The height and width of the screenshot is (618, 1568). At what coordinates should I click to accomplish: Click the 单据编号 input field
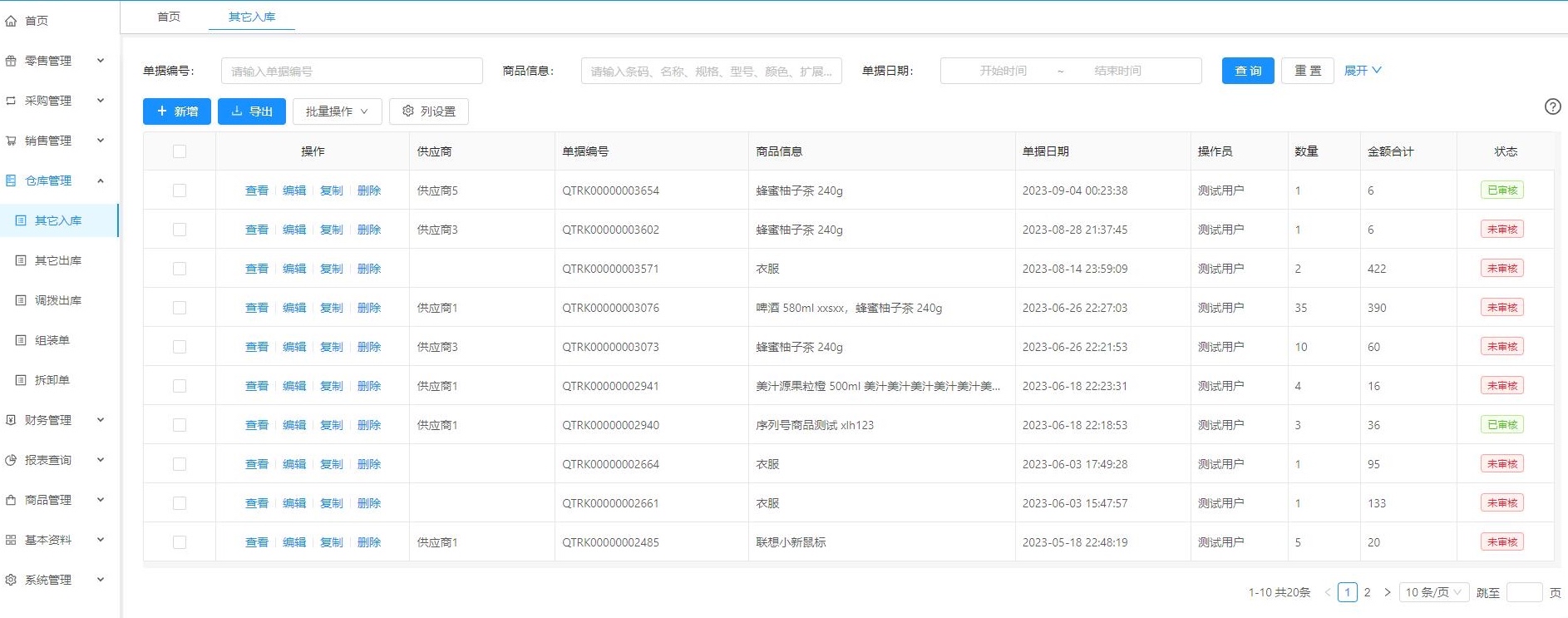[352, 71]
